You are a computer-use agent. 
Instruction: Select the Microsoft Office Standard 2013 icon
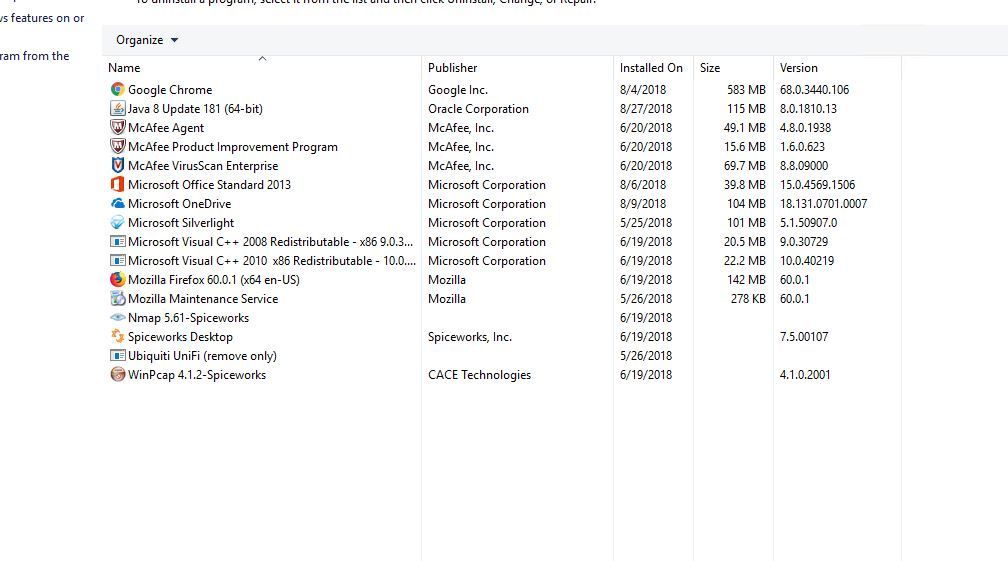(x=118, y=185)
